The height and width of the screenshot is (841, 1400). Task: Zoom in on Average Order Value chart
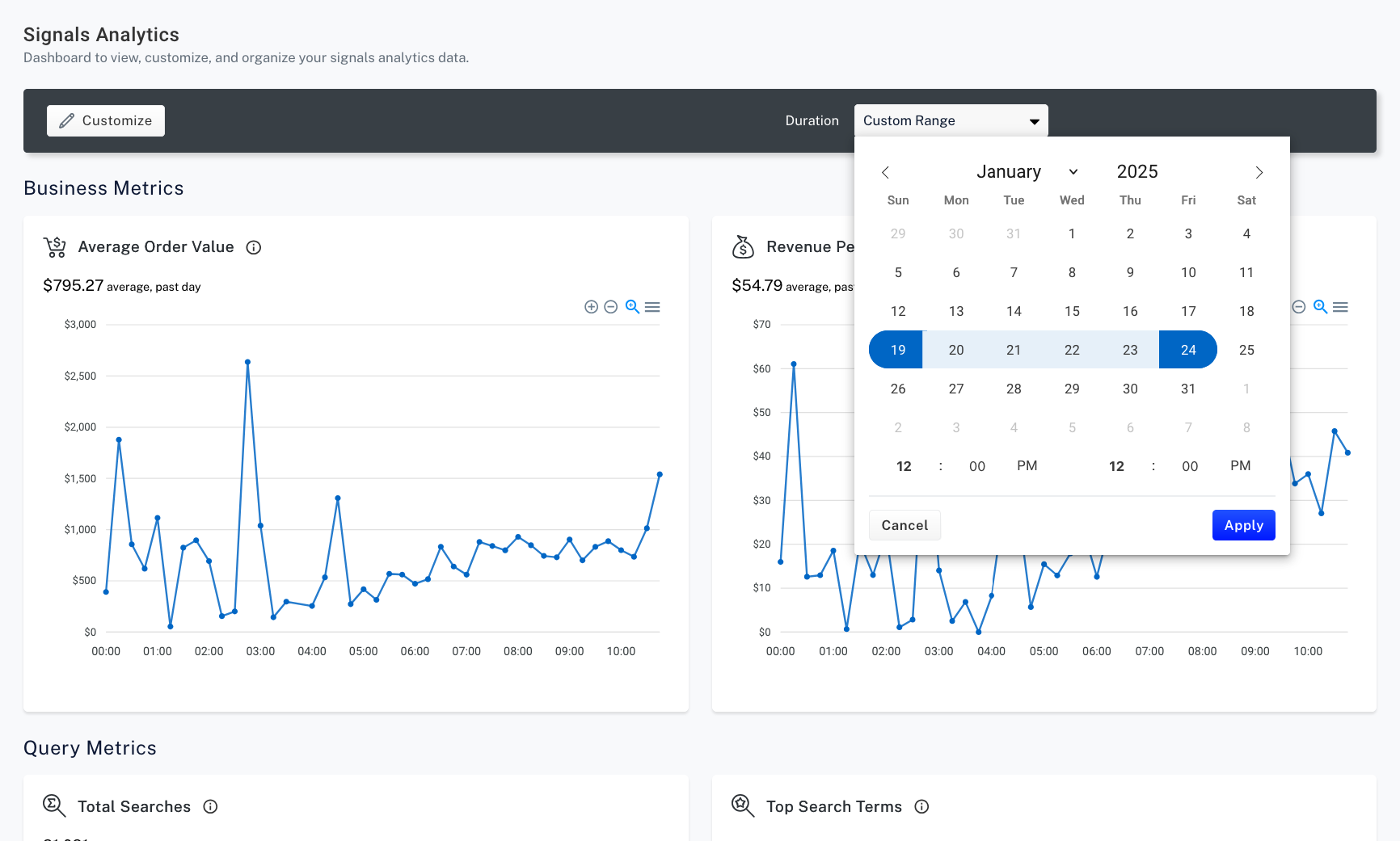(x=591, y=307)
